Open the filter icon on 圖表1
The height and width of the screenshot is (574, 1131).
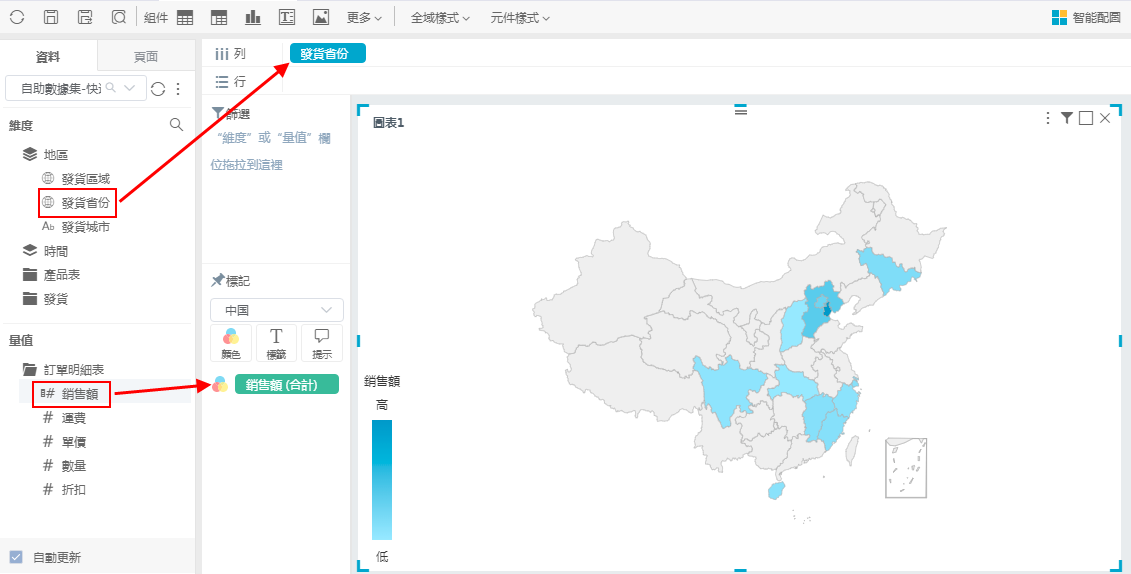1067,118
